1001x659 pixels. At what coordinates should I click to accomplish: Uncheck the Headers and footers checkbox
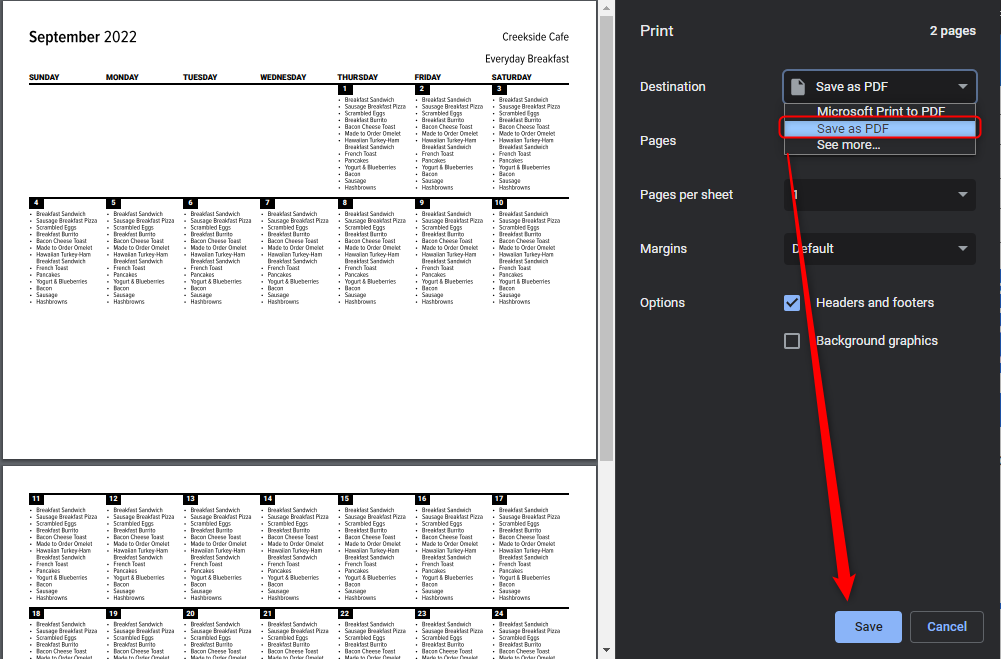pyautogui.click(x=792, y=303)
